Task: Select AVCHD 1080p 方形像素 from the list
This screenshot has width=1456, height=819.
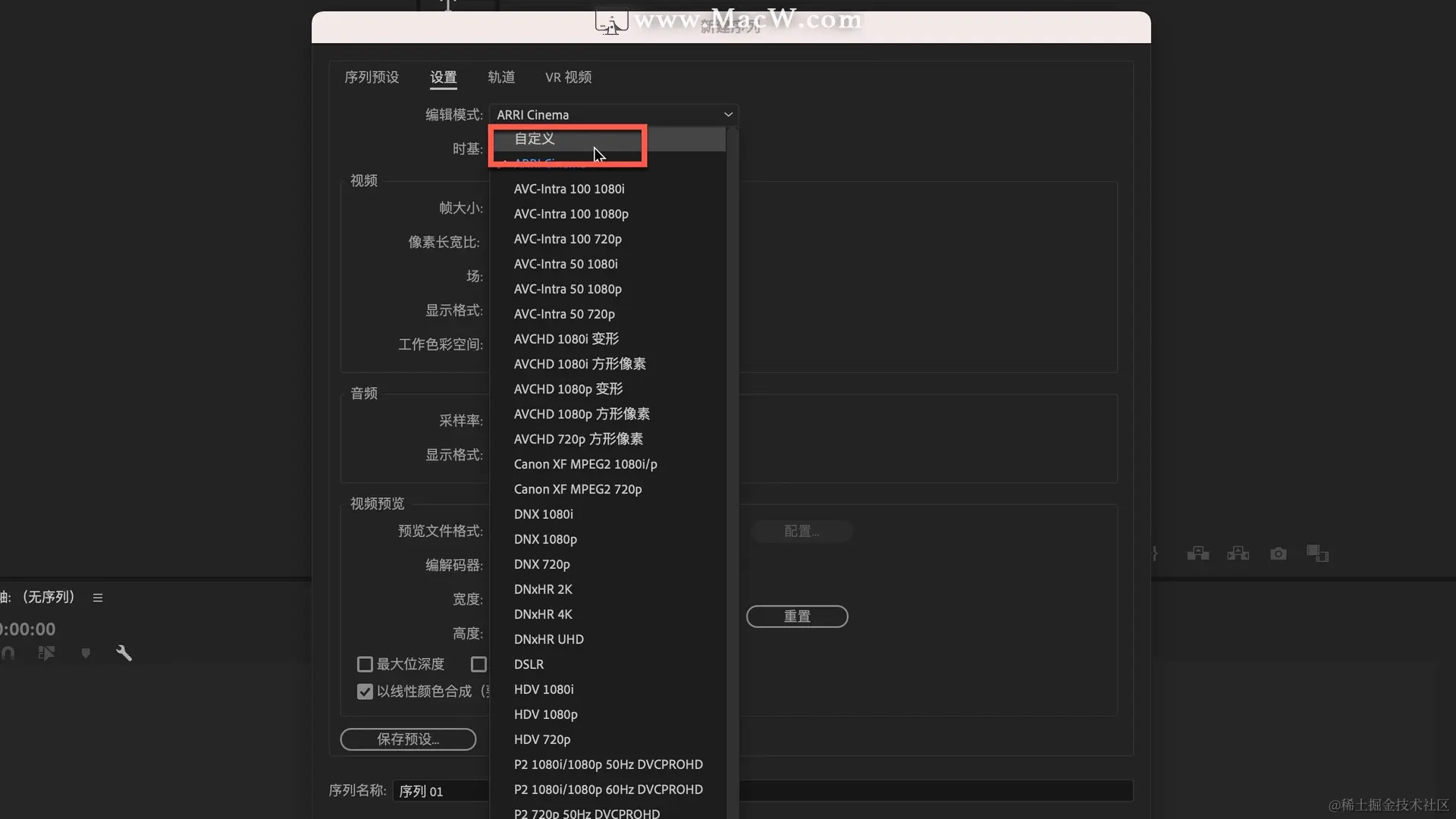Action: pyautogui.click(x=581, y=414)
